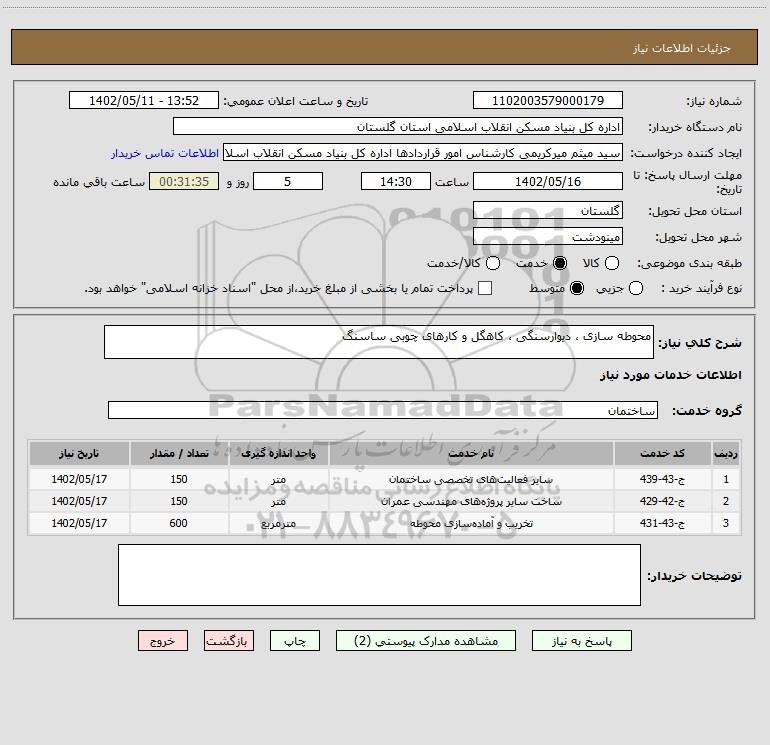Click the buyer notes text area

[379, 575]
